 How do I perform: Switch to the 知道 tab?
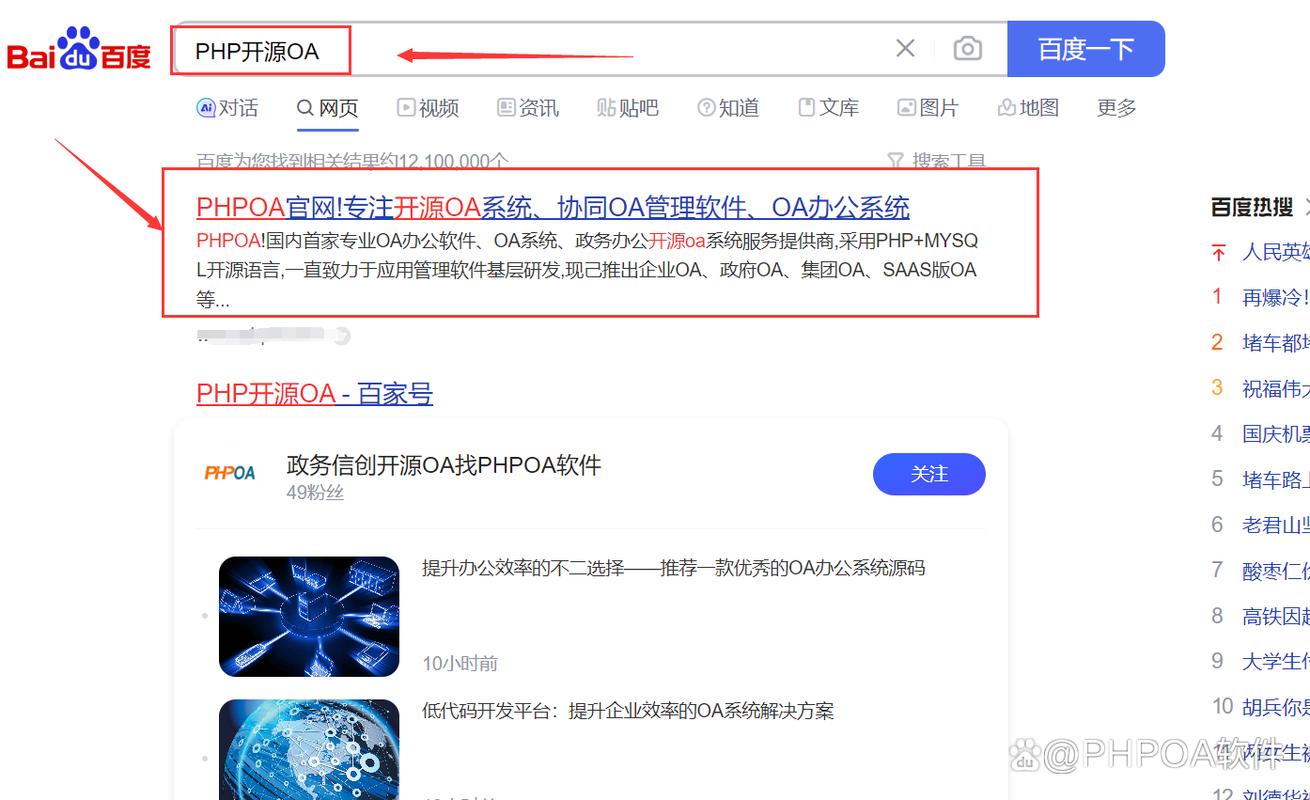(728, 108)
